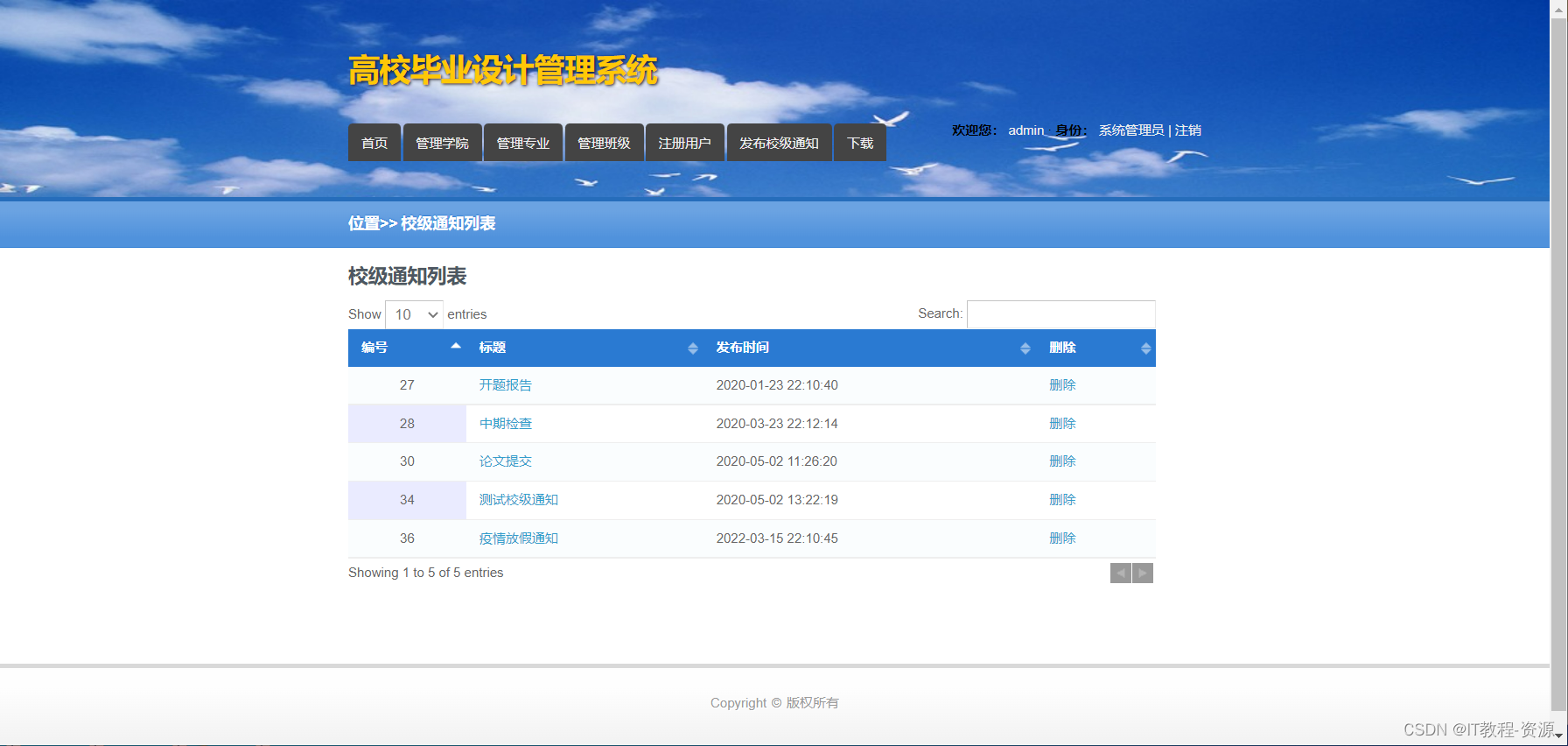
Task: Click the 高校毕业设计管理系统 site title
Action: [x=503, y=70]
